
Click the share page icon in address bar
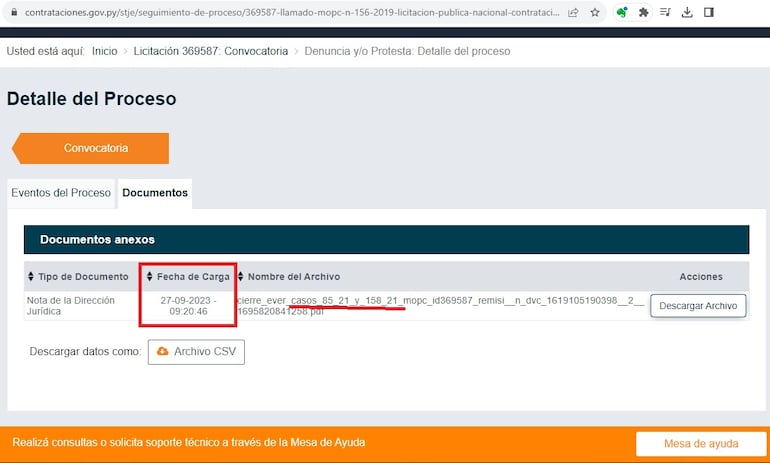572,13
